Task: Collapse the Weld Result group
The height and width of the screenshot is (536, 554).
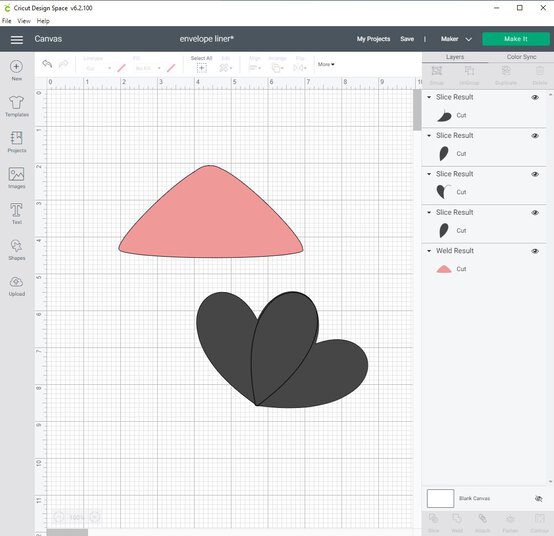Action: click(429, 251)
